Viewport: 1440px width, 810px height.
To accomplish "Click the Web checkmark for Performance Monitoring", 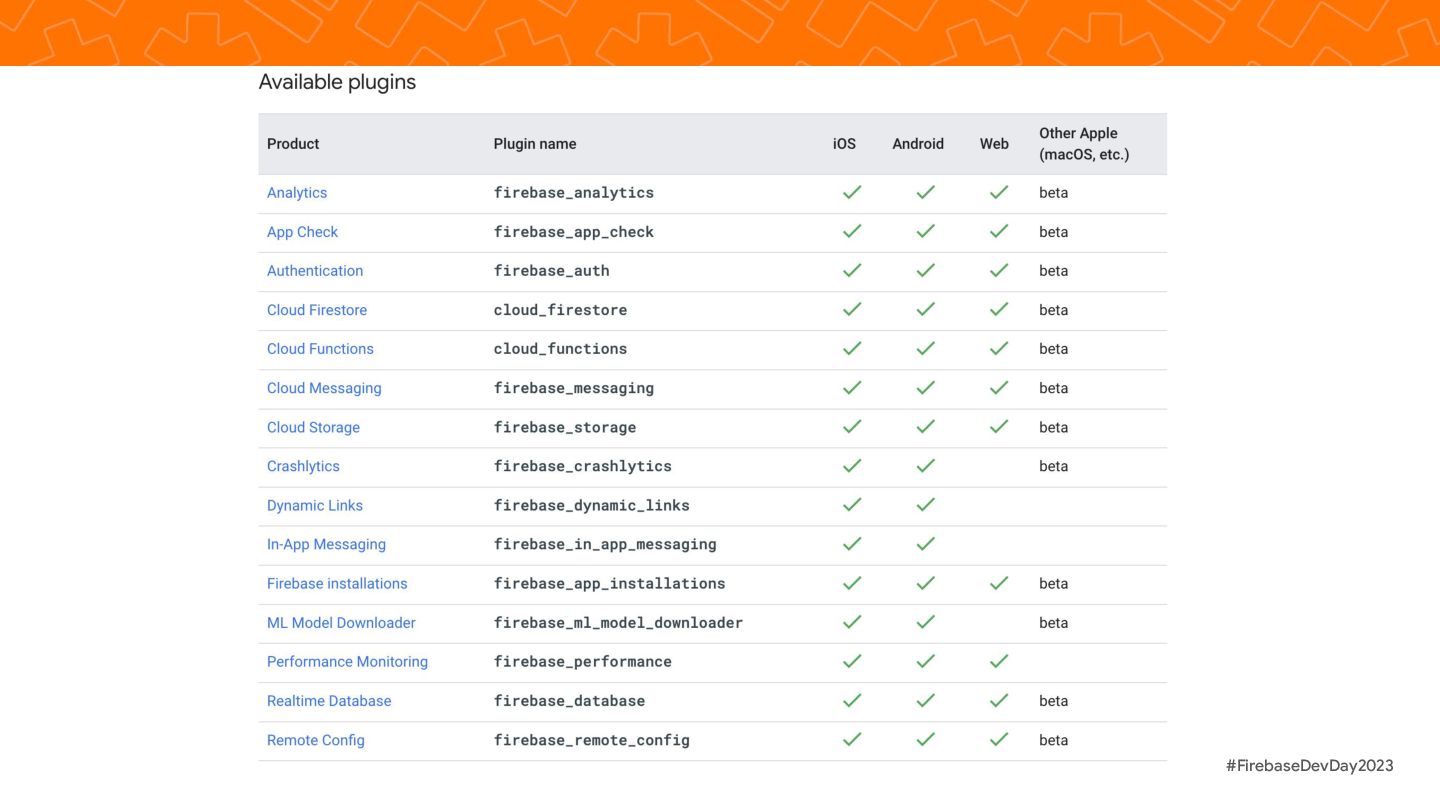I will coord(999,660).
